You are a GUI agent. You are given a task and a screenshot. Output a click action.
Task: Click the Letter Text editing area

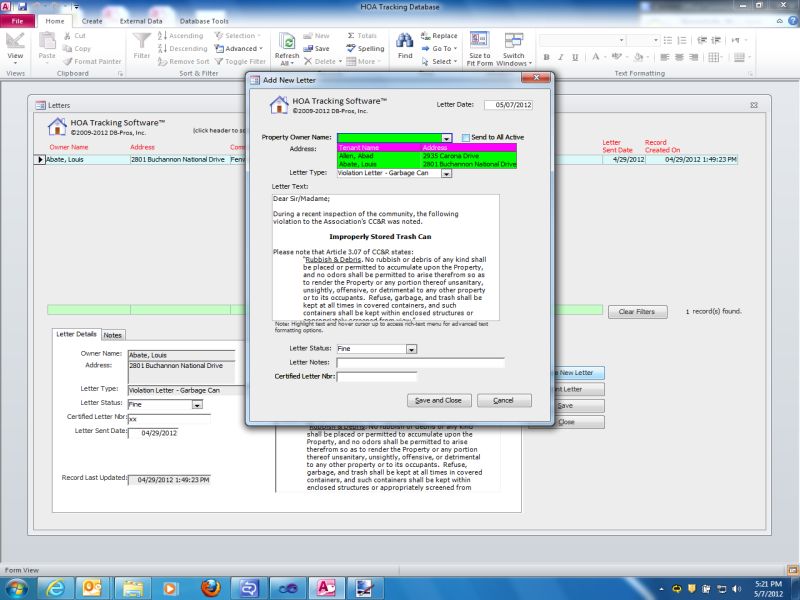coord(386,258)
